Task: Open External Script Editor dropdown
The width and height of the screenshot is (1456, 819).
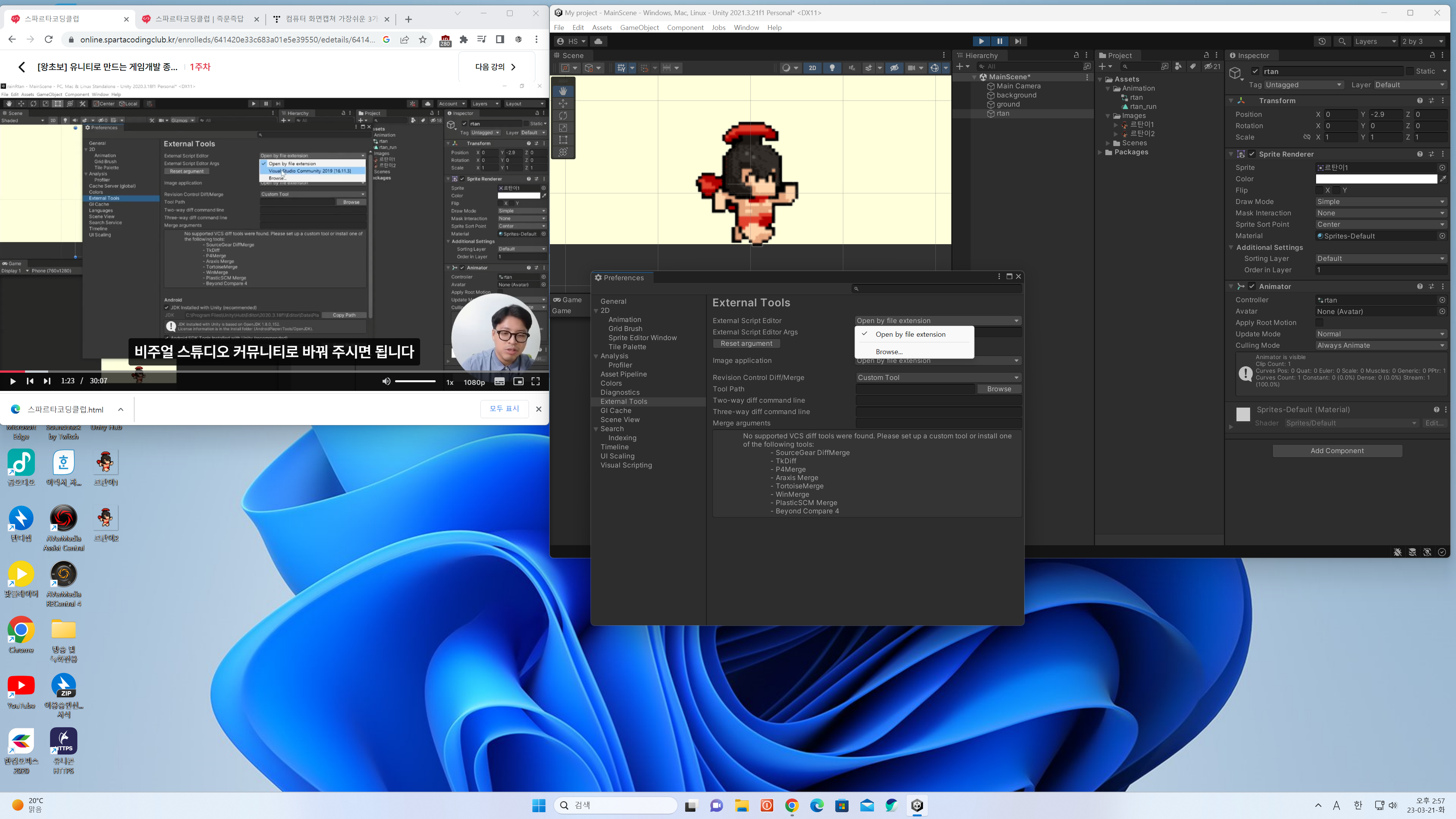Action: point(938,321)
